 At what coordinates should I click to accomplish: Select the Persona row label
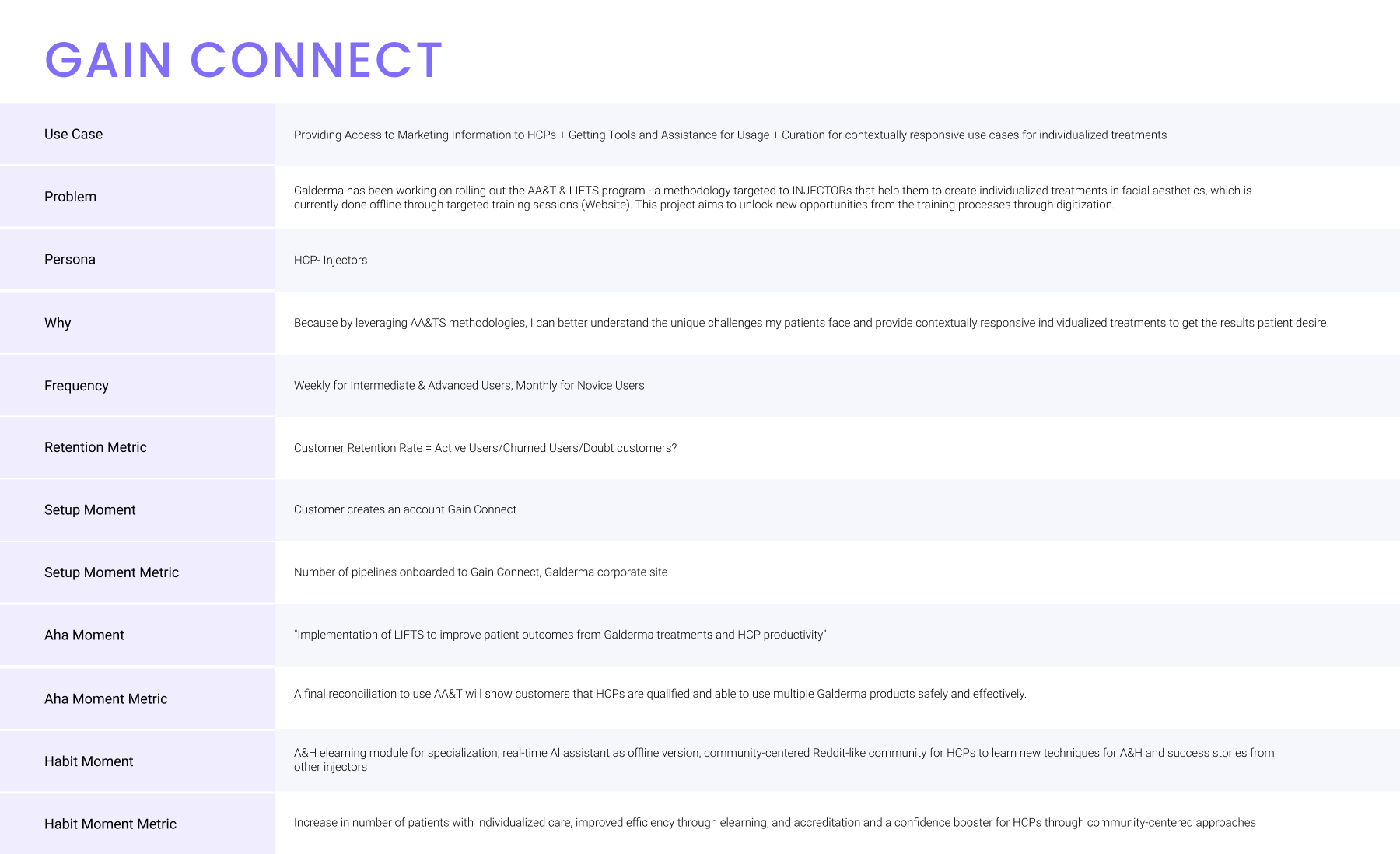(x=69, y=259)
